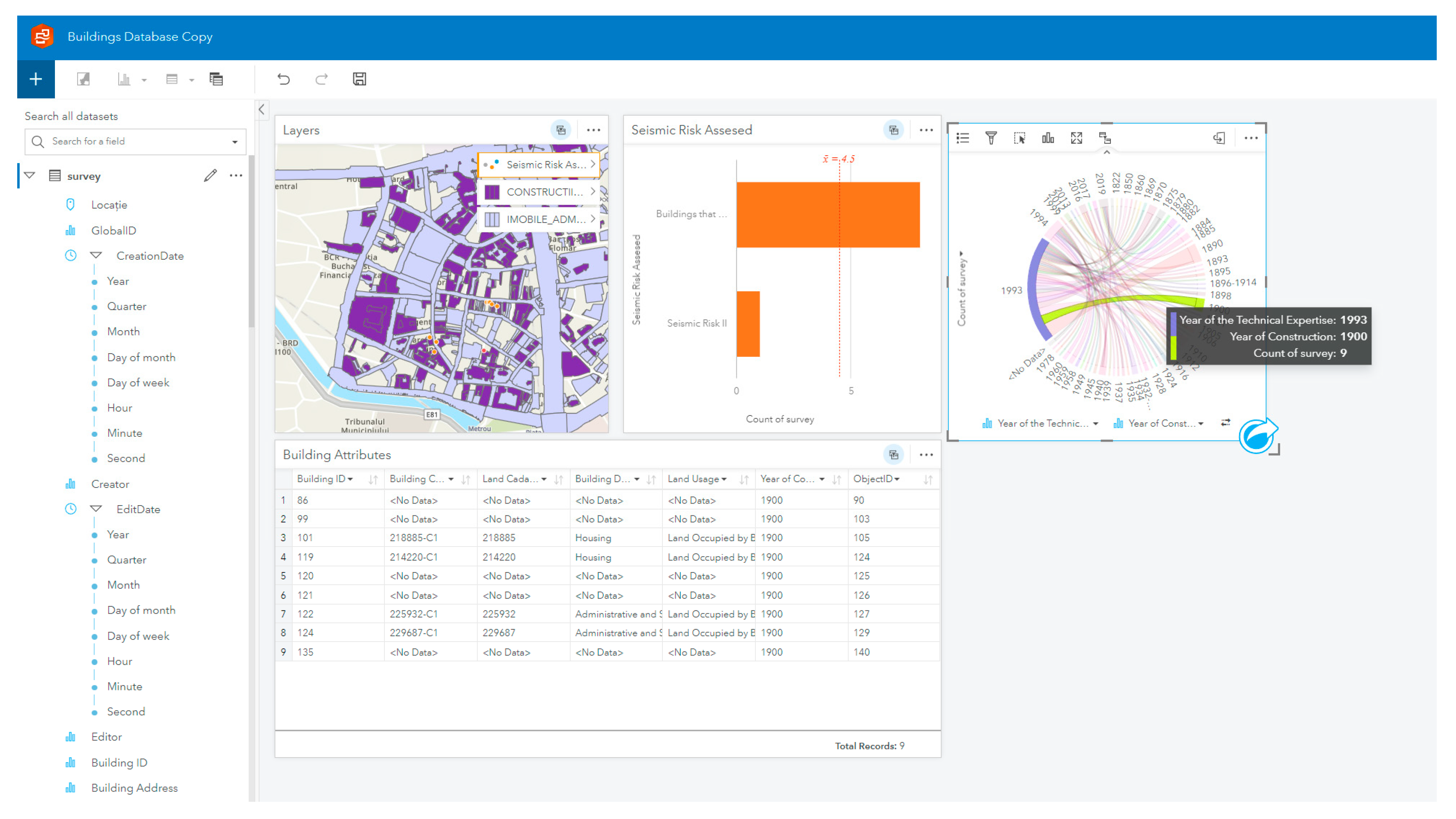Open the chord card filter

[x=991, y=138]
